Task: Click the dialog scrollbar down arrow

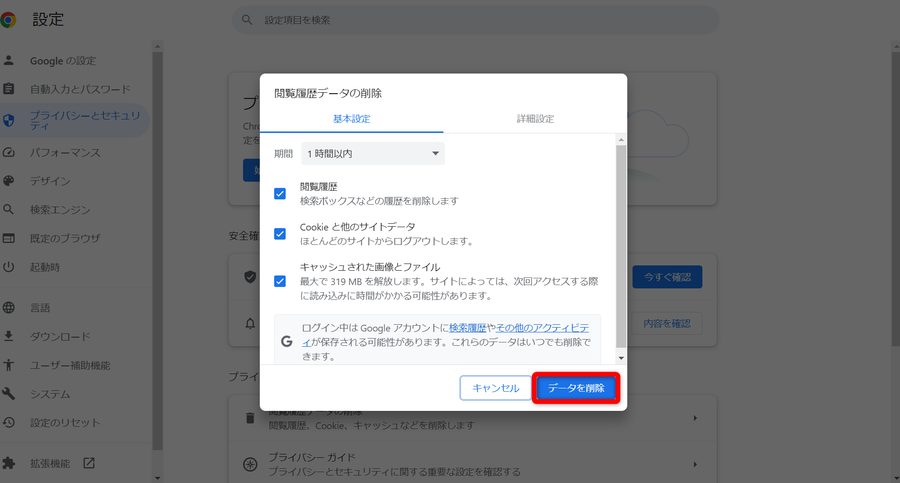Action: coord(621,358)
